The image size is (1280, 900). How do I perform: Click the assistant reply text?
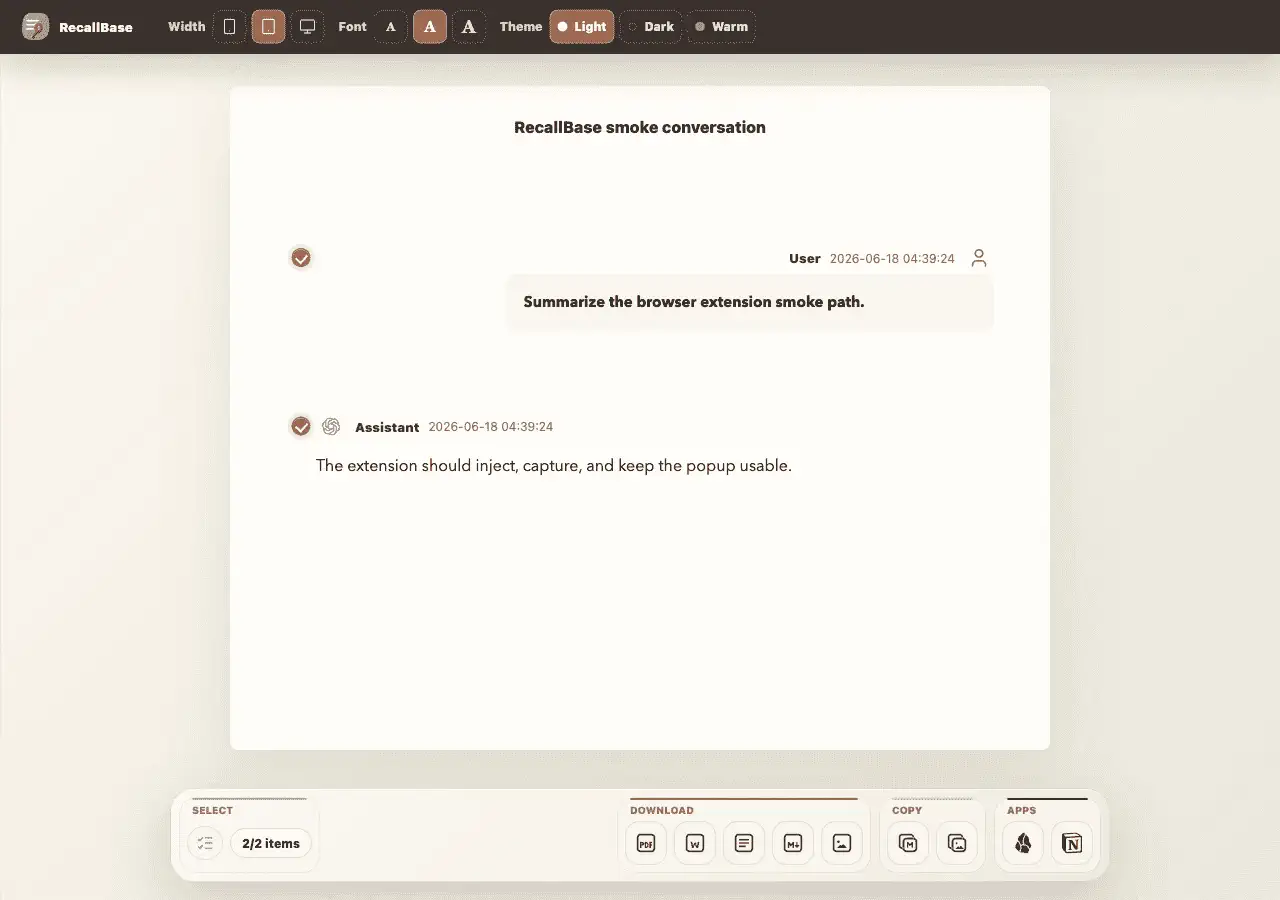point(554,466)
